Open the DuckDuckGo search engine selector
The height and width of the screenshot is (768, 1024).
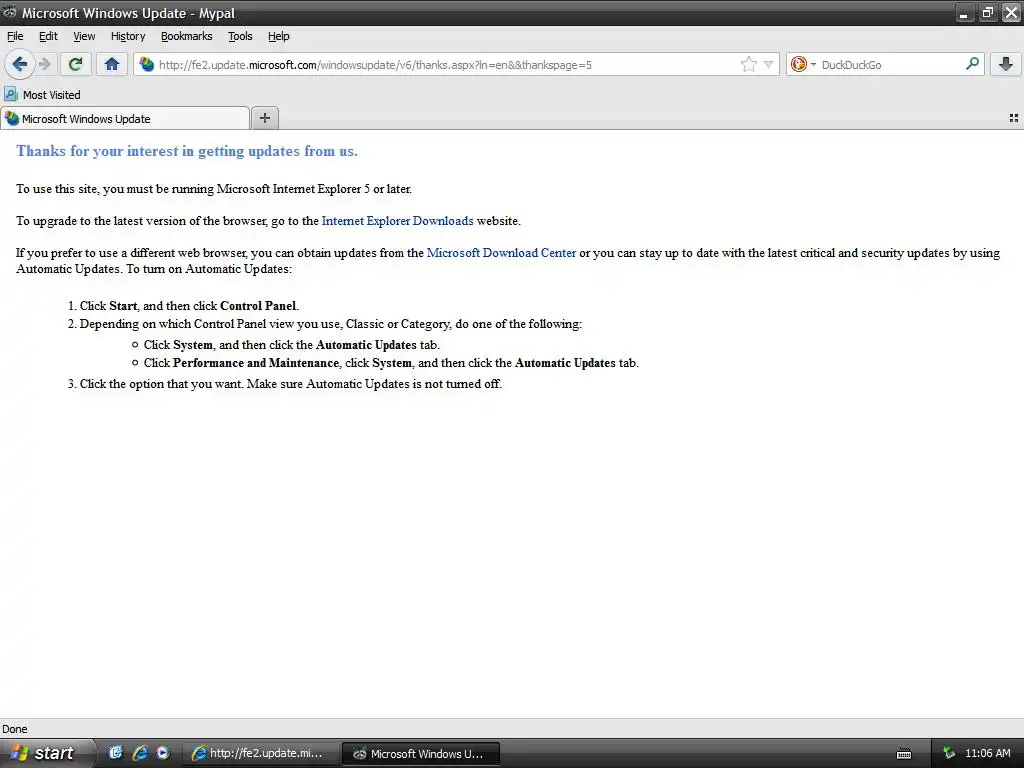(x=803, y=64)
